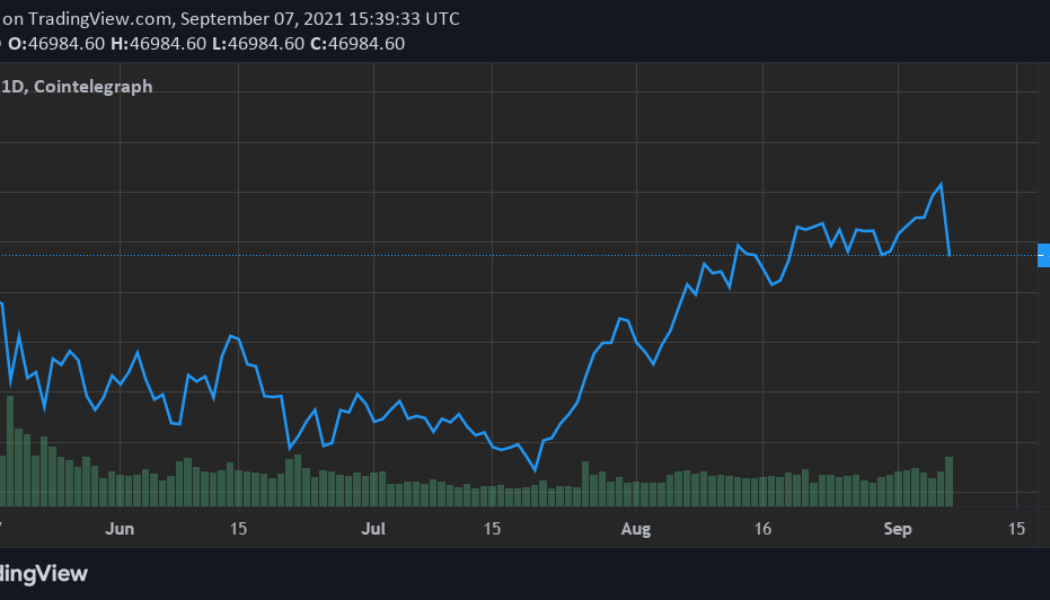This screenshot has height=600, width=1050.
Task: Select the blue current price tag on right edge
Action: 1044,256
